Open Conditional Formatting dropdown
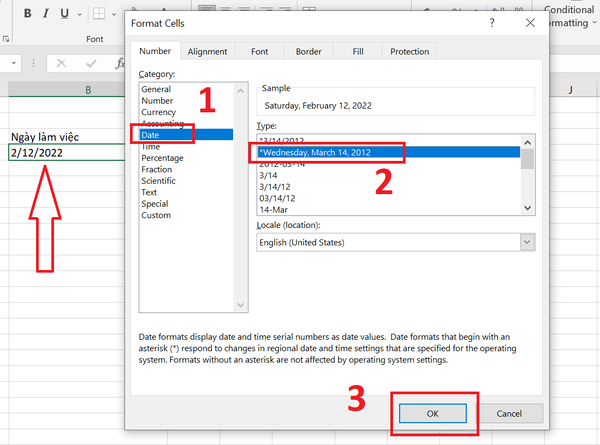The image size is (600, 445). coord(571,16)
